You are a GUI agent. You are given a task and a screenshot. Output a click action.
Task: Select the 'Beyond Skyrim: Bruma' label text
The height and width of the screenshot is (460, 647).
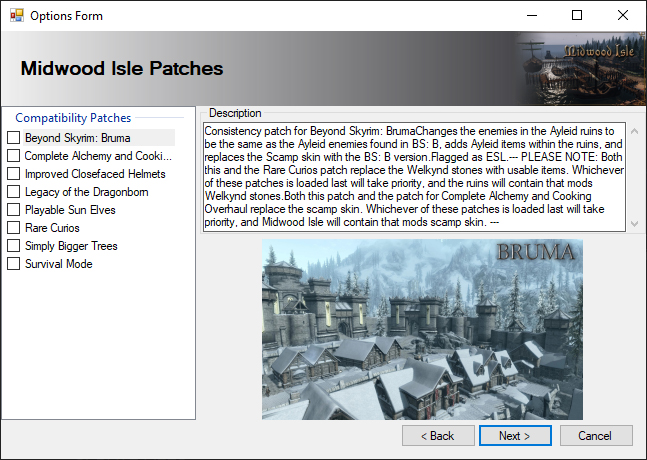(x=78, y=138)
